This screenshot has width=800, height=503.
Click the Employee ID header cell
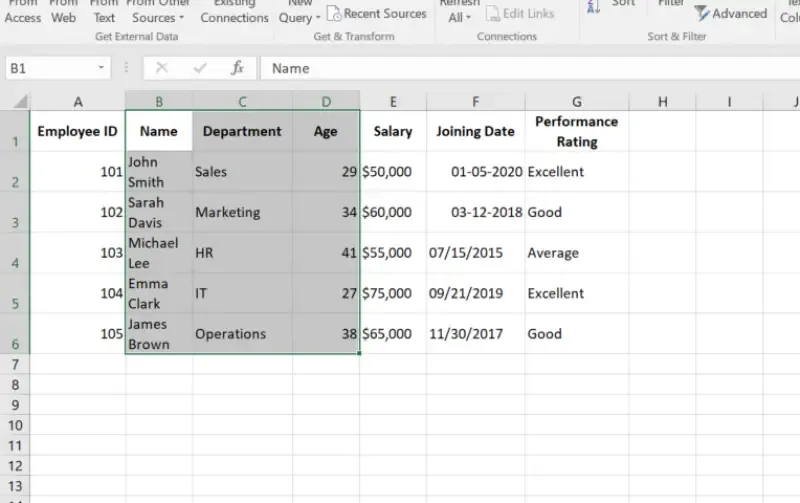coord(78,131)
